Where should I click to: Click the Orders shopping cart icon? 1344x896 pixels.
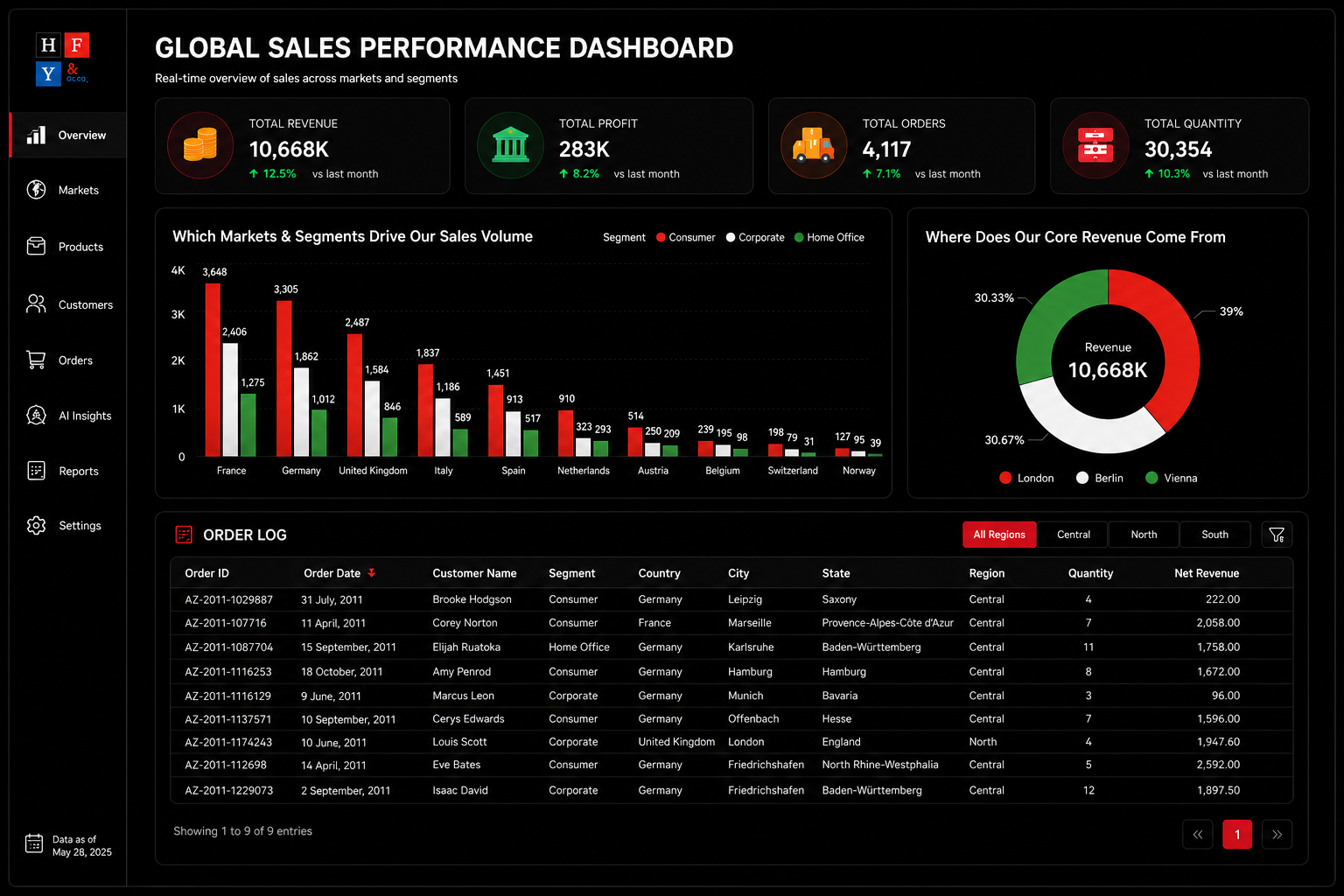coord(36,360)
